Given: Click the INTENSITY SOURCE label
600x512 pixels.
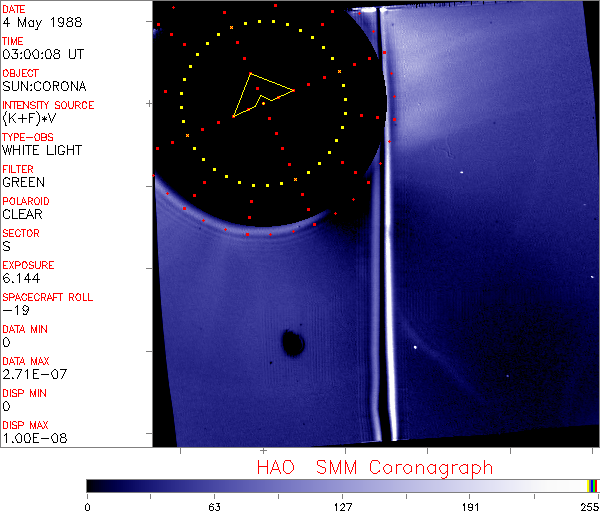Looking at the screenshot, I should click(x=48, y=105).
